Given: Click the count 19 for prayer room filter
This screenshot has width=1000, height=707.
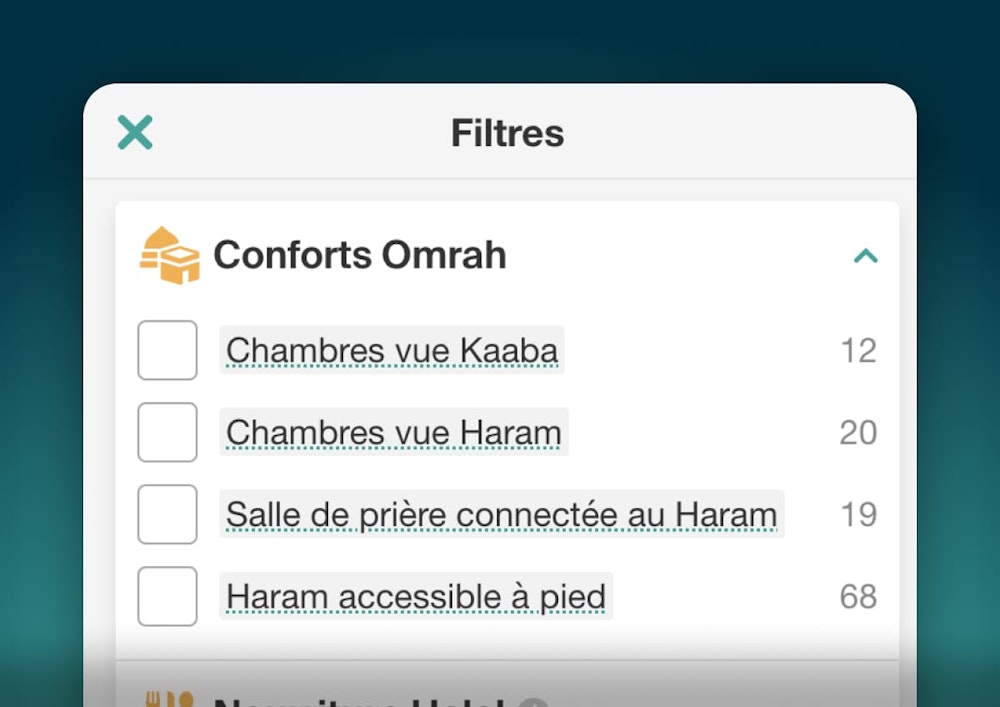Looking at the screenshot, I should tap(858, 514).
